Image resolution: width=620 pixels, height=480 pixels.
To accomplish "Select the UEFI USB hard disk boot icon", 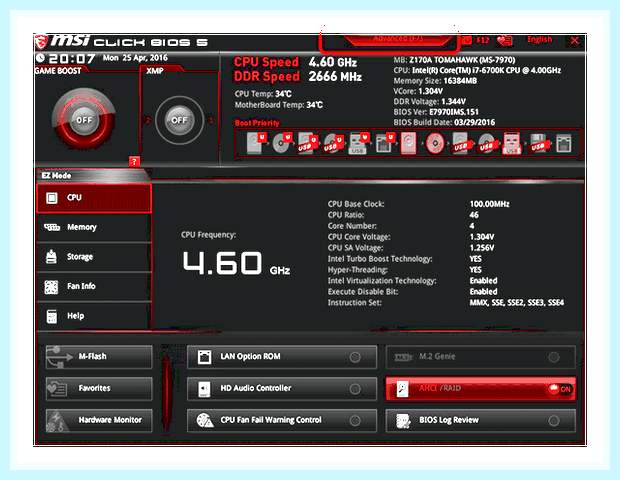I will (307, 143).
